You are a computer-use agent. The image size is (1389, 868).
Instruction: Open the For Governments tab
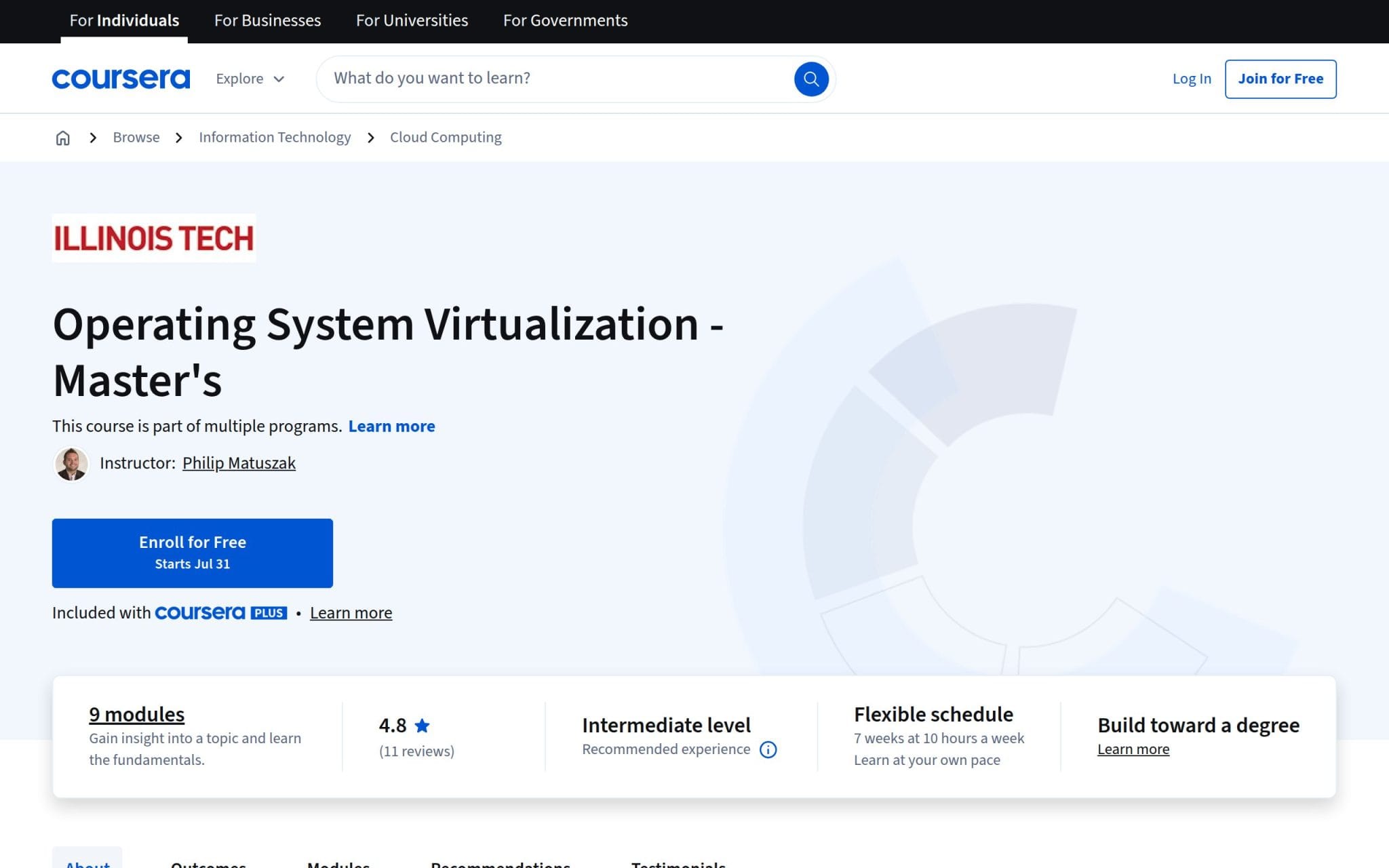pos(565,20)
